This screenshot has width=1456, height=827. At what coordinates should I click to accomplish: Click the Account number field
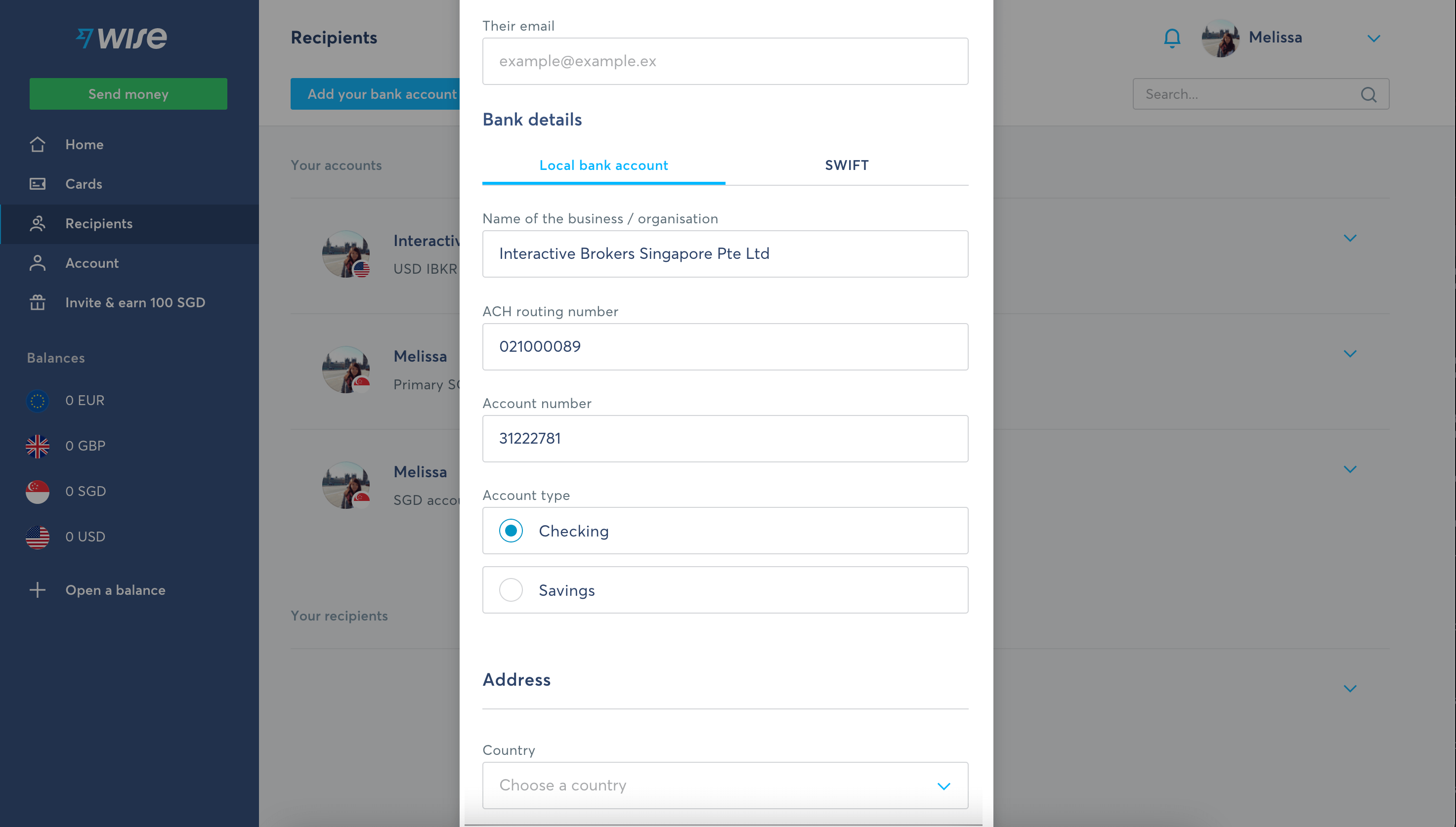726,439
